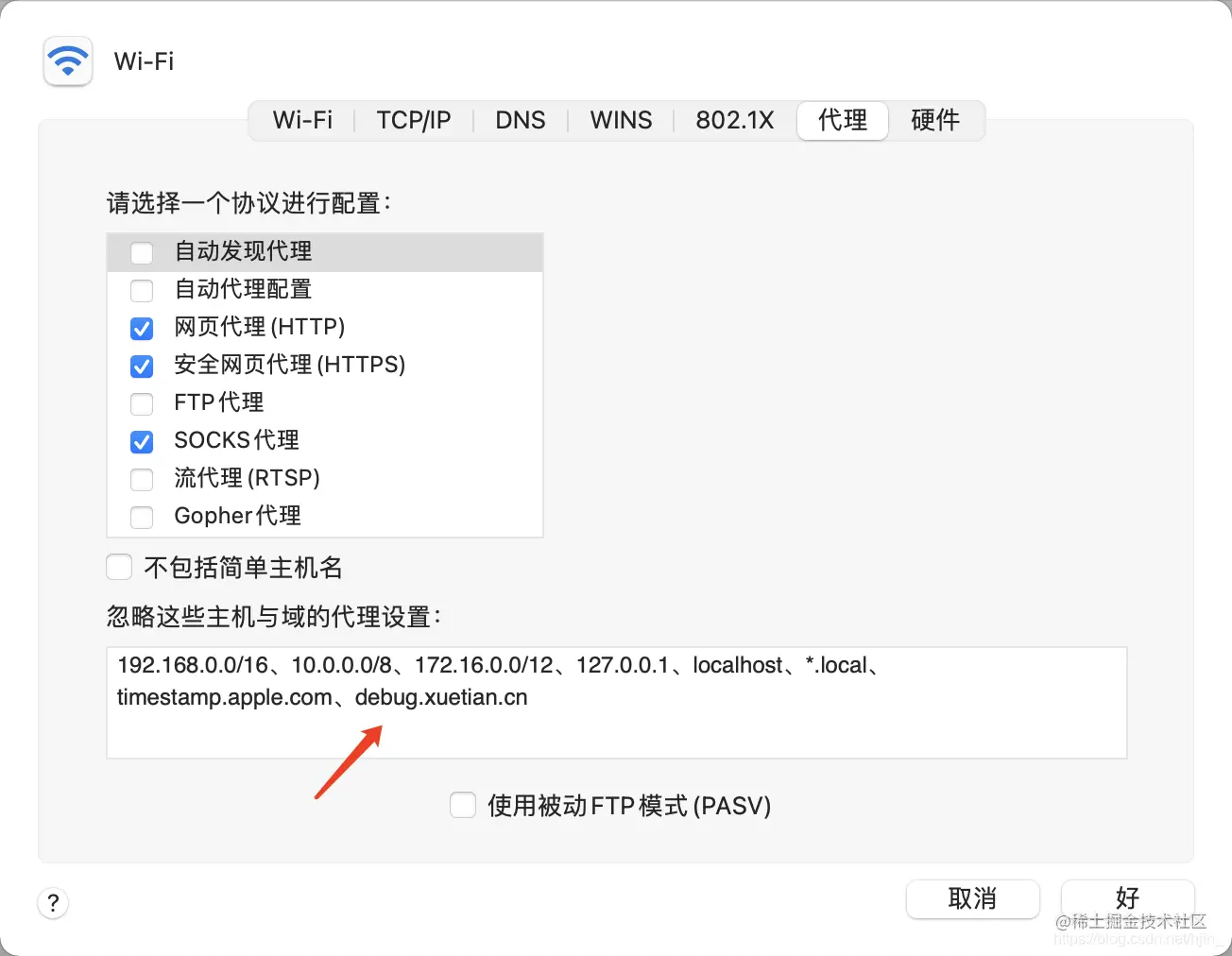
Task: Select the 流代理 (RTSP) row label
Action: (247, 478)
